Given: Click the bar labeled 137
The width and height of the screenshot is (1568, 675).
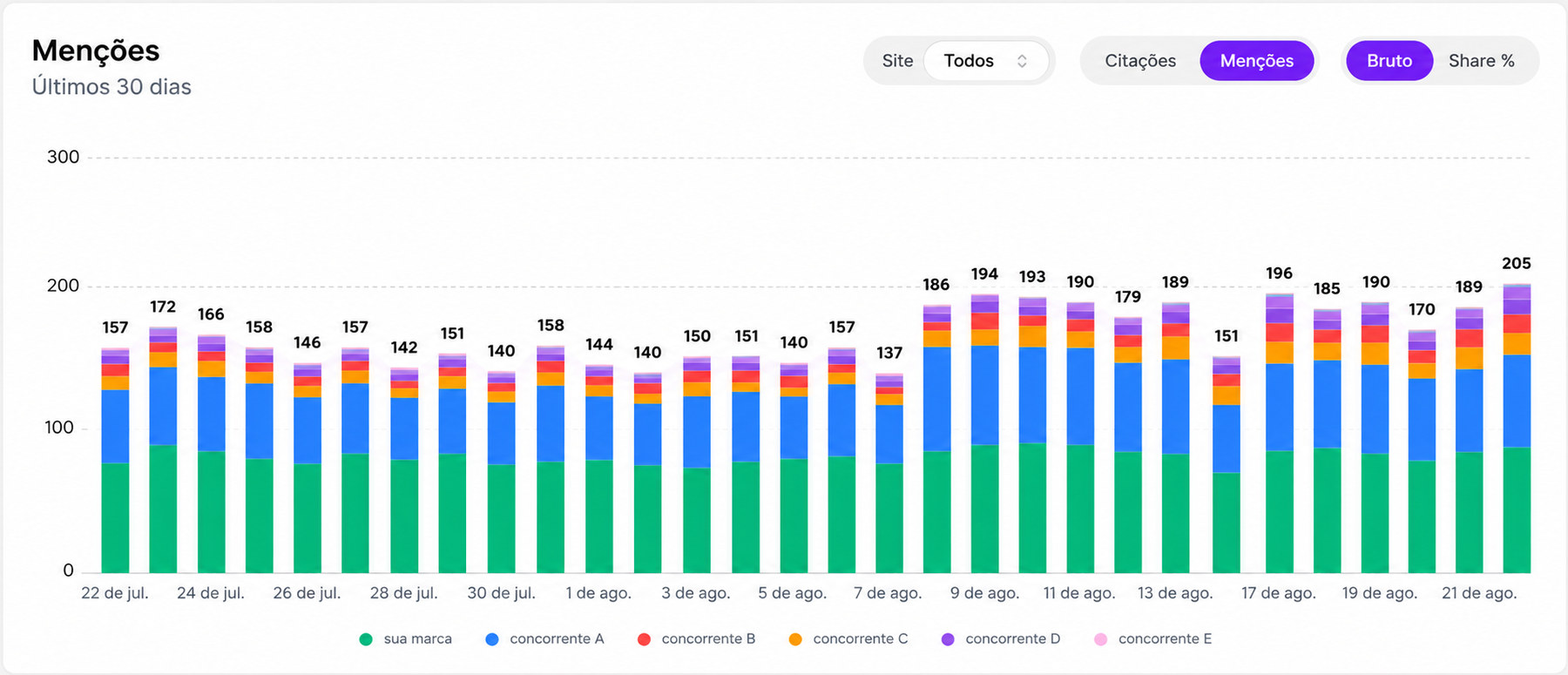Looking at the screenshot, I should pyautogui.click(x=889, y=473).
